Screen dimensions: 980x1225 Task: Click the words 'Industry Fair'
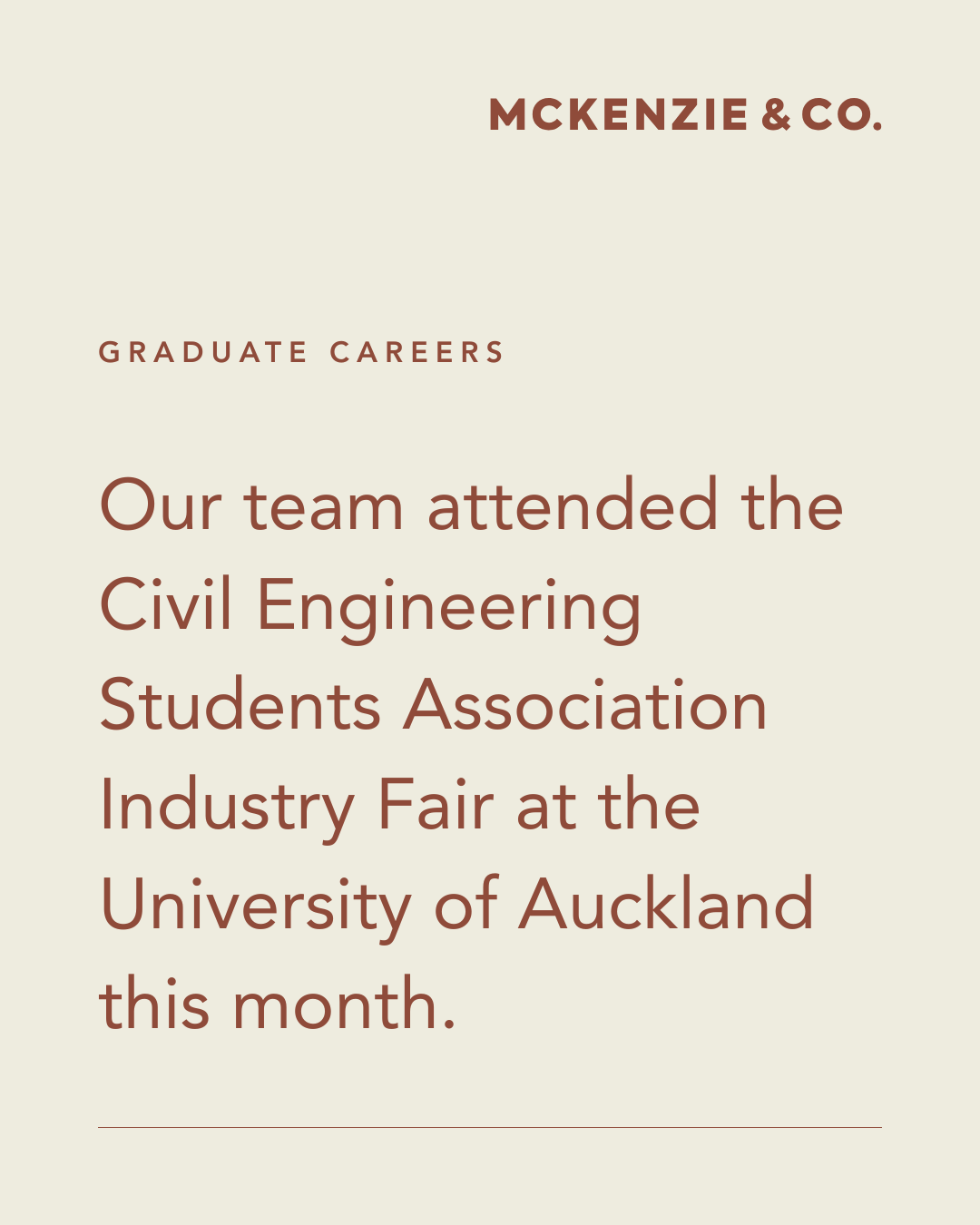[x=297, y=805]
